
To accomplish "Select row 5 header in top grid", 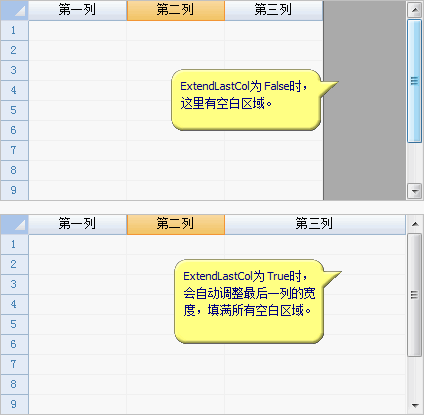I will point(14,110).
